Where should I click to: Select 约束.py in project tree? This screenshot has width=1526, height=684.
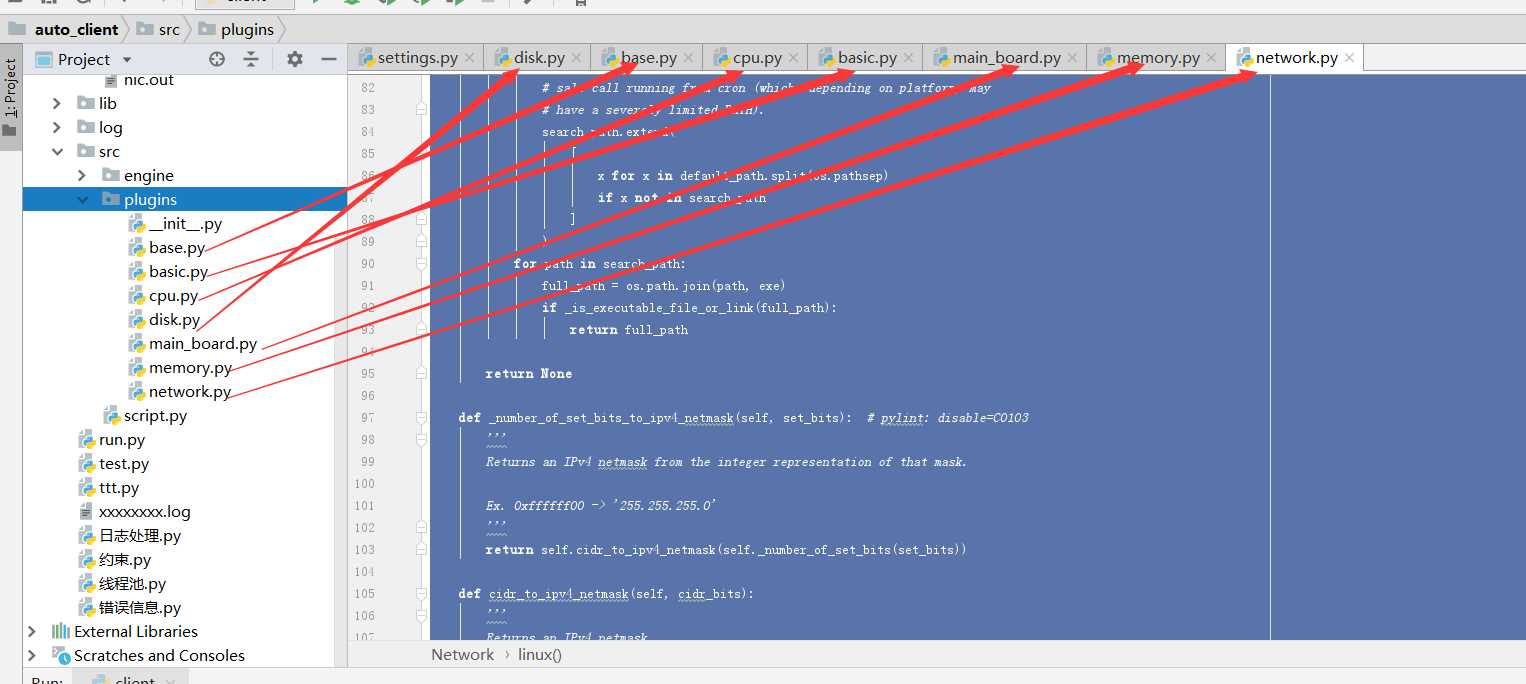coord(125,559)
